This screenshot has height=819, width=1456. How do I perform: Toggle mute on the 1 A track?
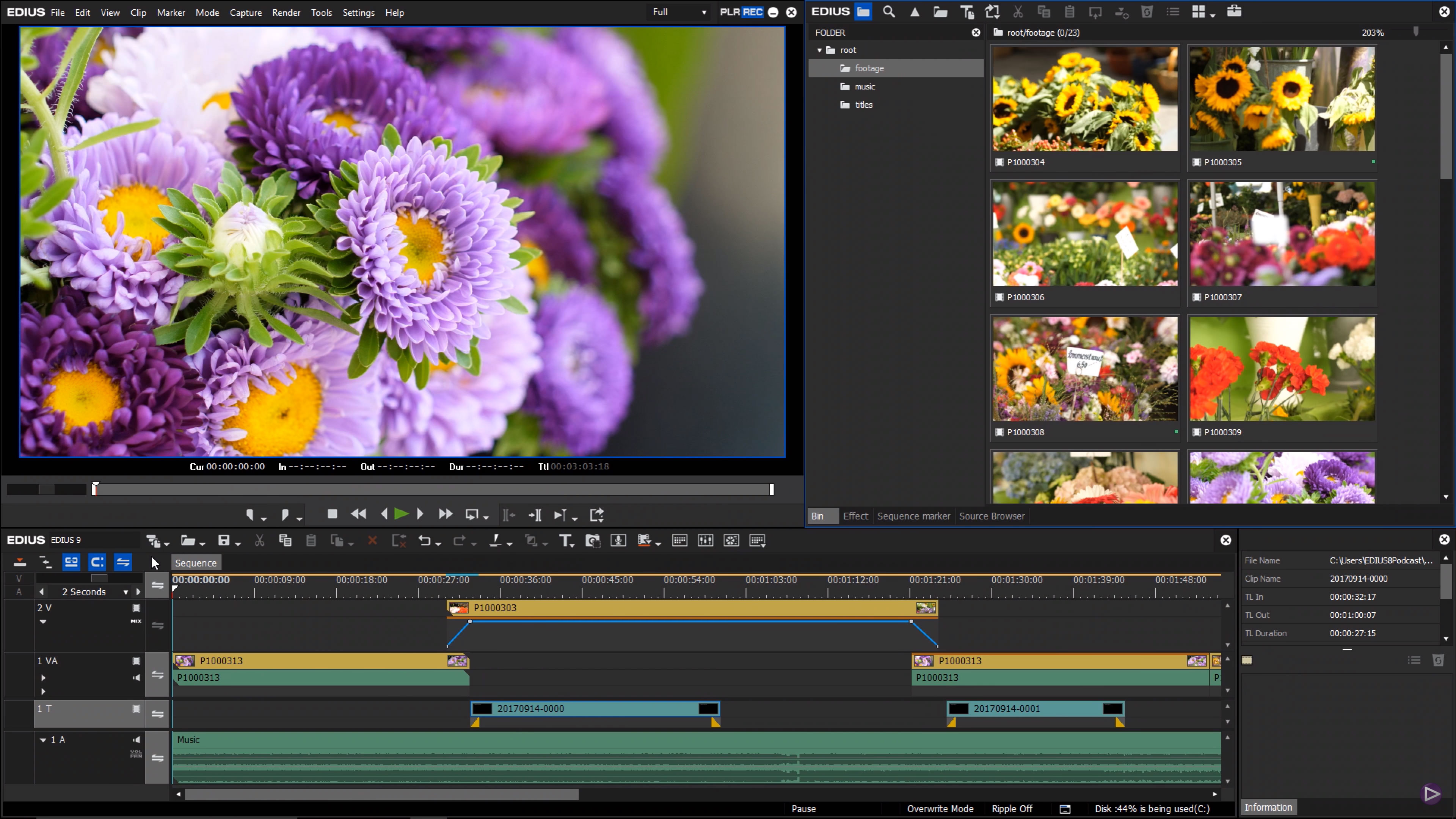(136, 740)
